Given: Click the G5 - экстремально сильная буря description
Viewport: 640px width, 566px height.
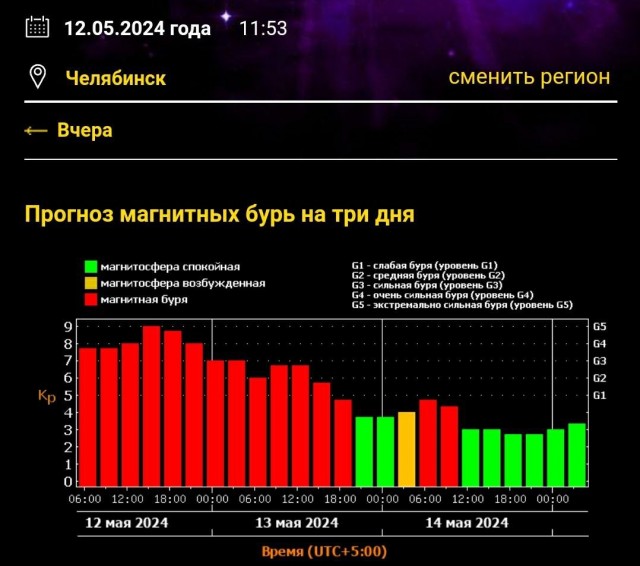Looking at the screenshot, I should pos(462,305).
